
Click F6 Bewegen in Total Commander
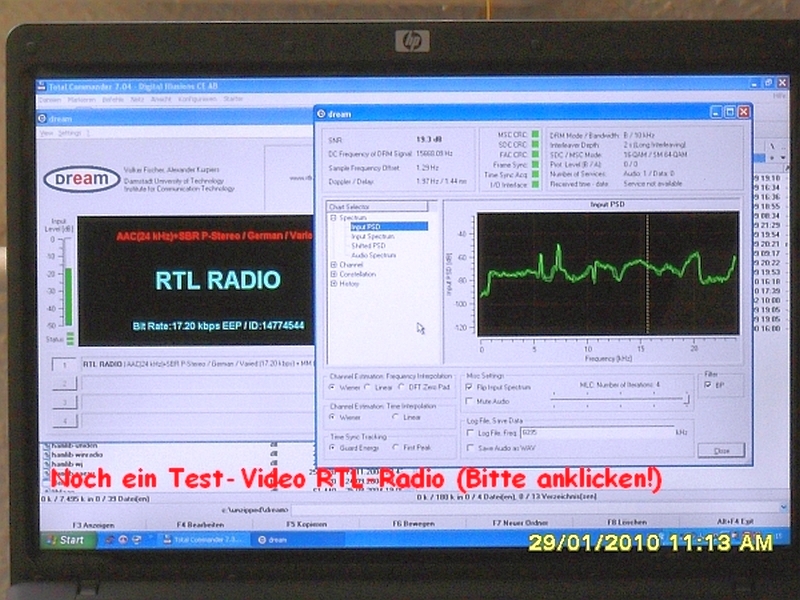tap(413, 523)
